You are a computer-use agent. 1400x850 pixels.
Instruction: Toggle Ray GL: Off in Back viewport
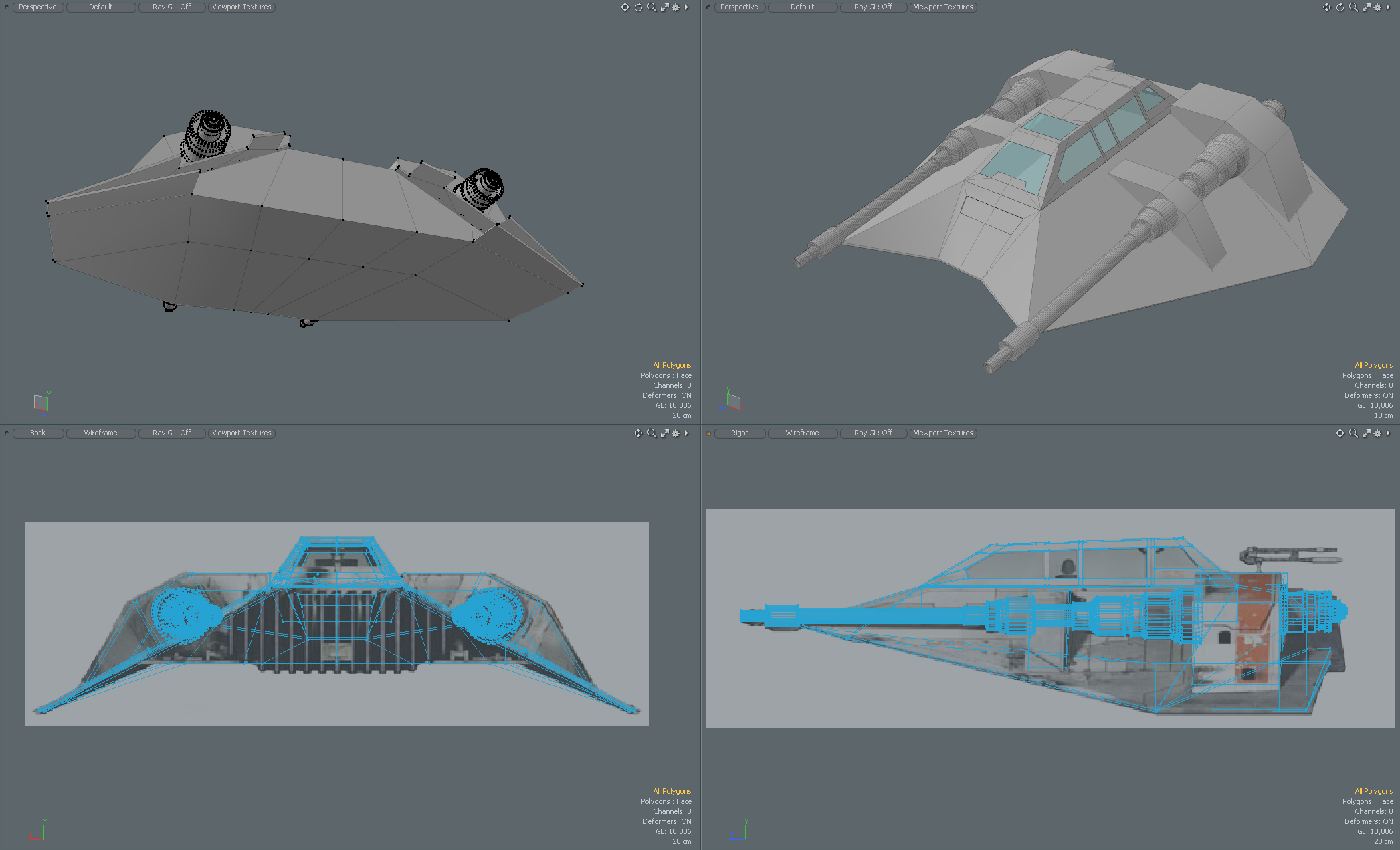pyautogui.click(x=171, y=433)
